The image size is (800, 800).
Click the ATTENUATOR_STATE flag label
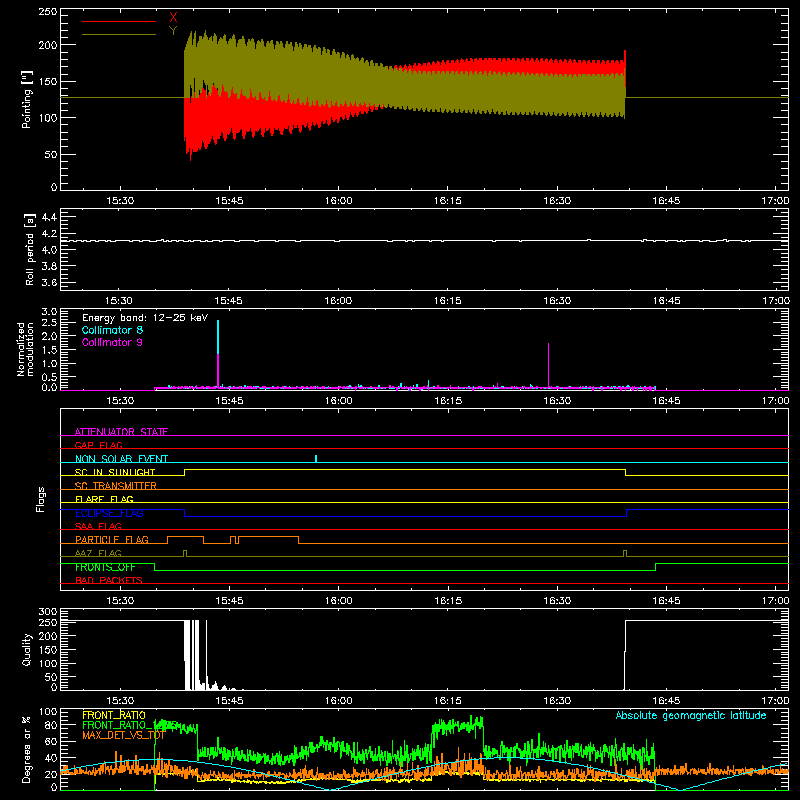(121, 432)
